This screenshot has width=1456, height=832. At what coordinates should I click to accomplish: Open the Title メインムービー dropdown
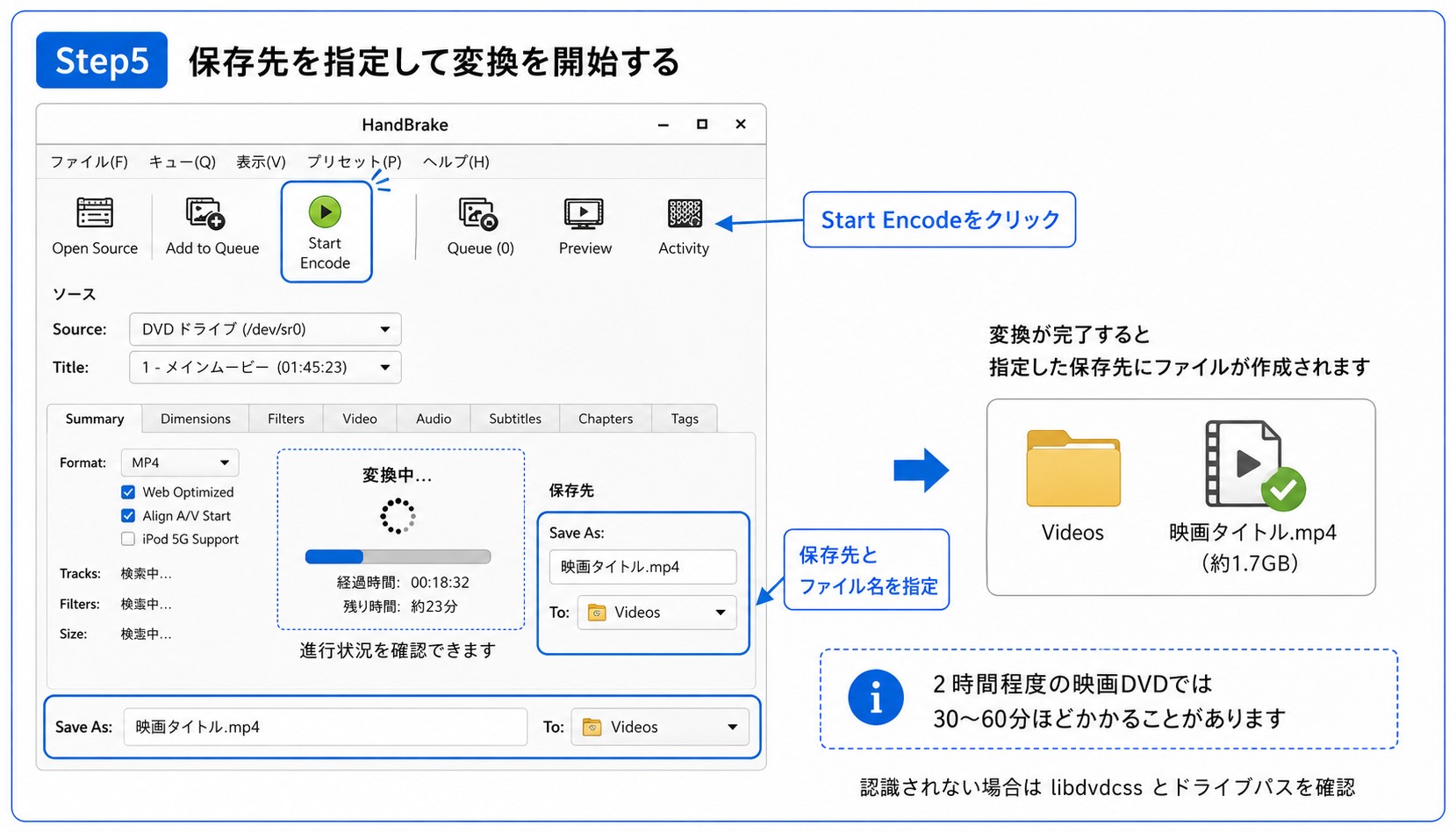point(265,367)
